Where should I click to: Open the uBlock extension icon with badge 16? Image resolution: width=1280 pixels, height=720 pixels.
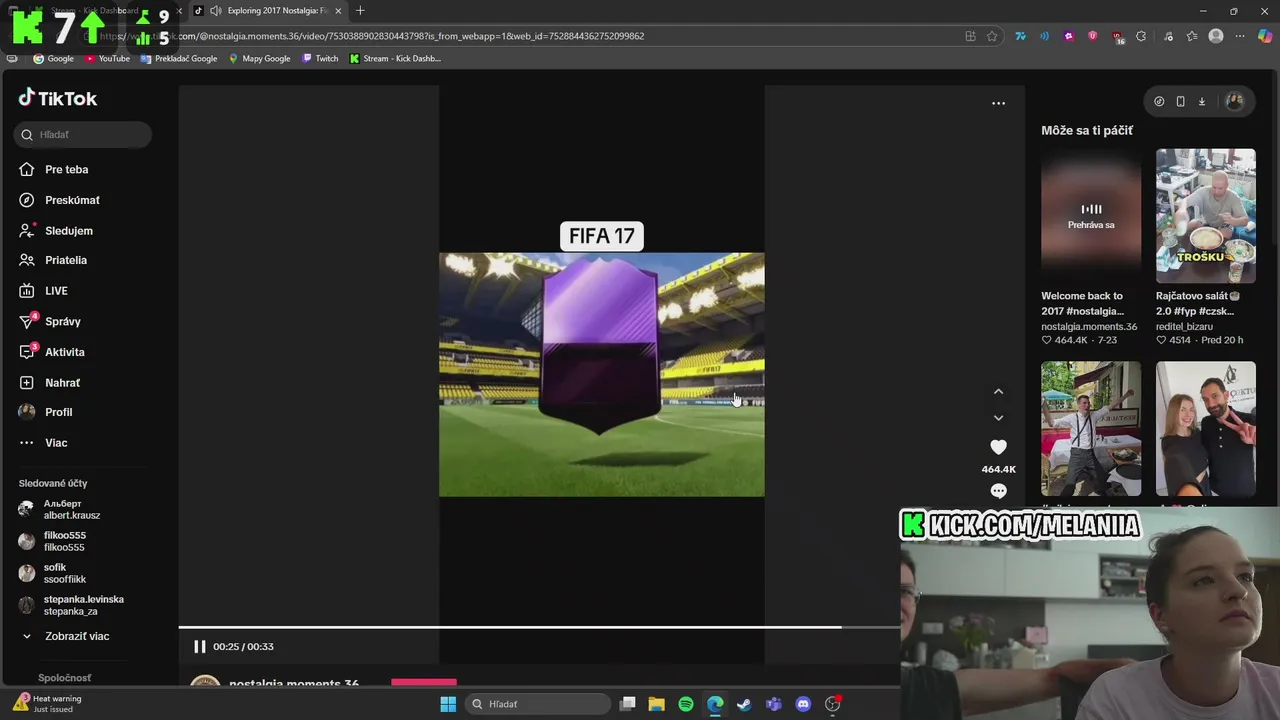point(1117,37)
